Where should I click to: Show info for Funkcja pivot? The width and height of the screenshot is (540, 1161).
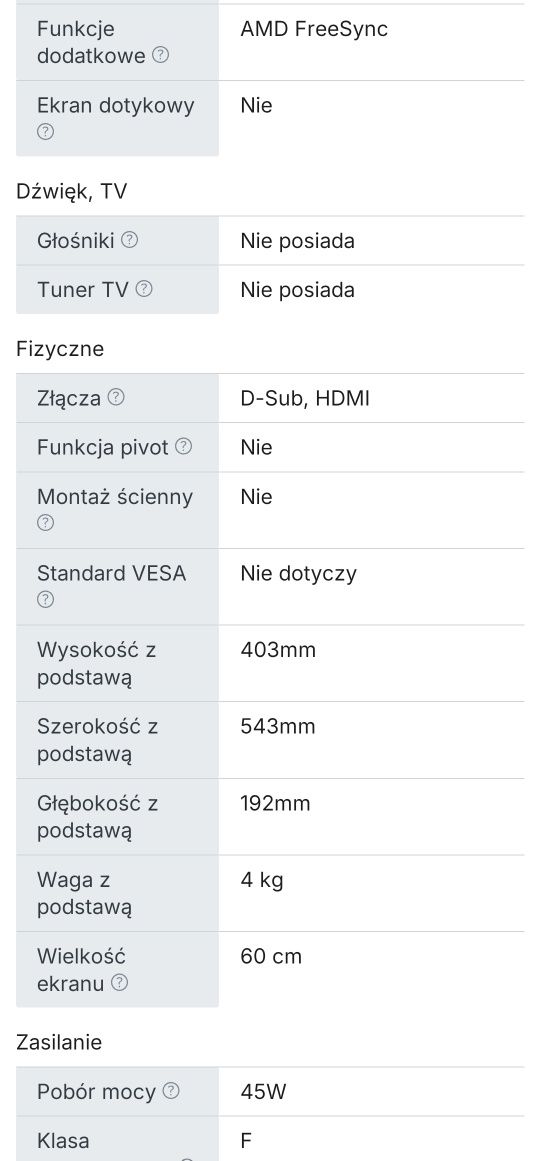tap(184, 446)
